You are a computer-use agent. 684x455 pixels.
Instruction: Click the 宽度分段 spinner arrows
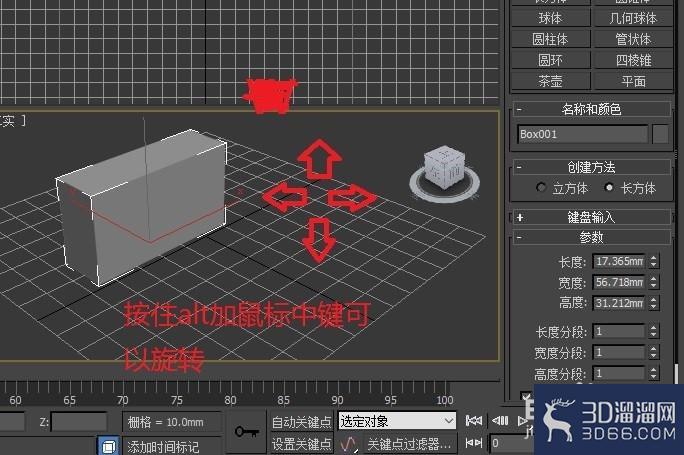653,352
